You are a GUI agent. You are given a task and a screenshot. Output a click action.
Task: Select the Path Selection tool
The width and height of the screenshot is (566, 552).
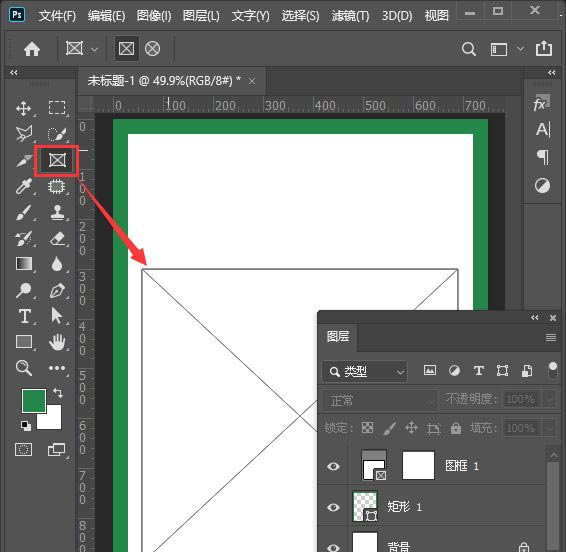coord(56,316)
